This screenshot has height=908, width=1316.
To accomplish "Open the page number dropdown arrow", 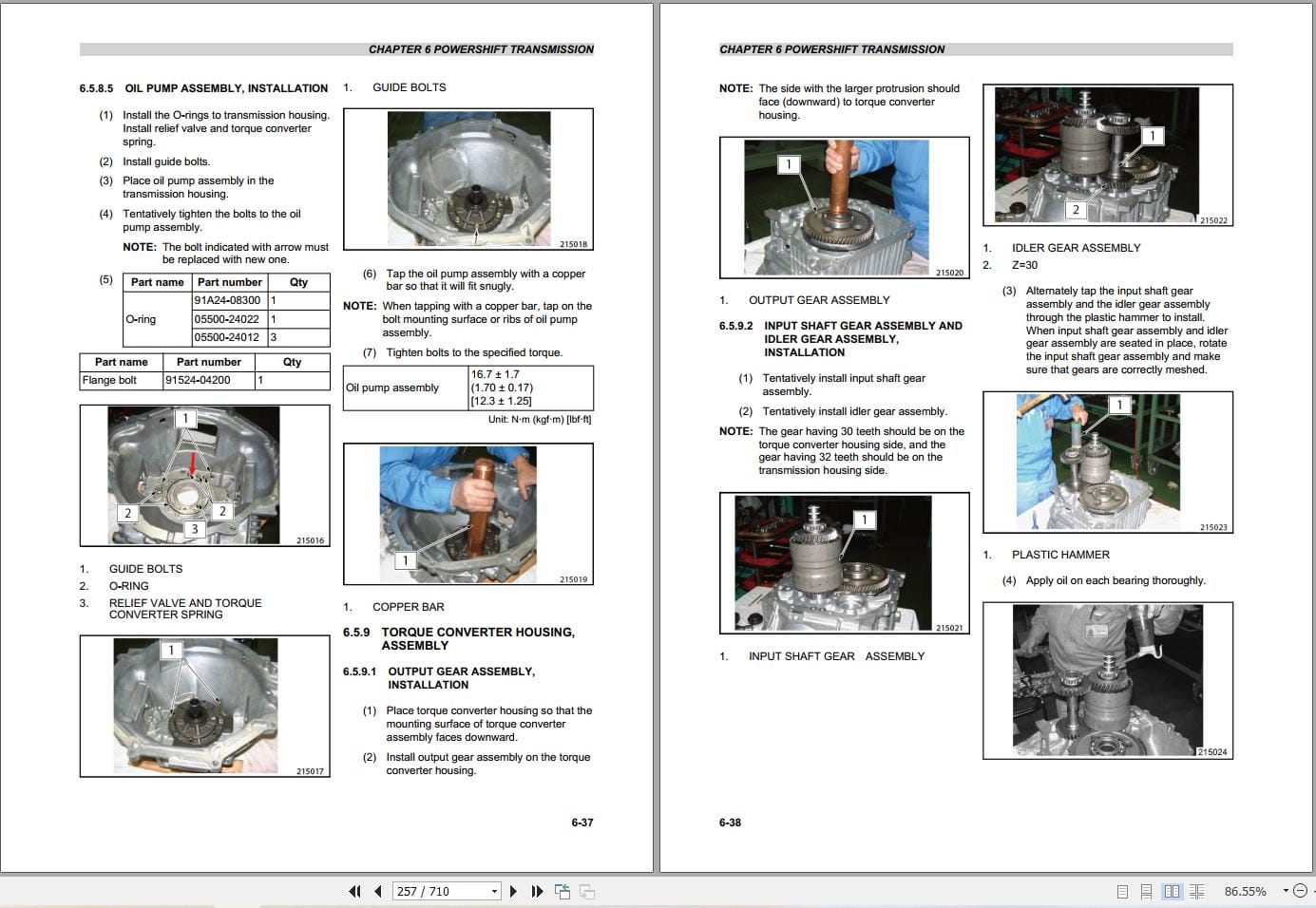I will coord(494,891).
